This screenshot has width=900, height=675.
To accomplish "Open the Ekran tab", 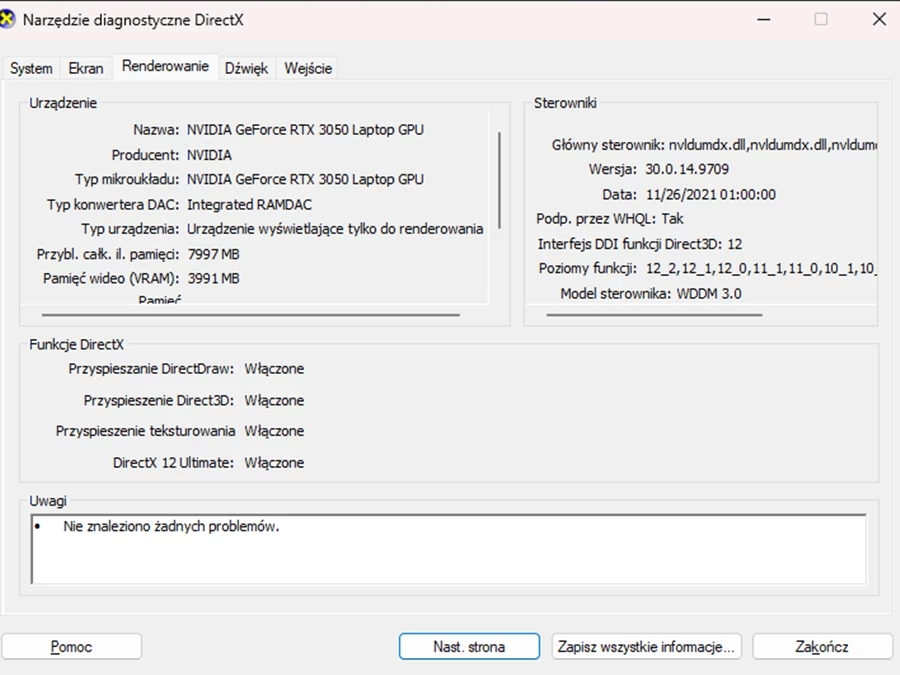I will pos(86,68).
